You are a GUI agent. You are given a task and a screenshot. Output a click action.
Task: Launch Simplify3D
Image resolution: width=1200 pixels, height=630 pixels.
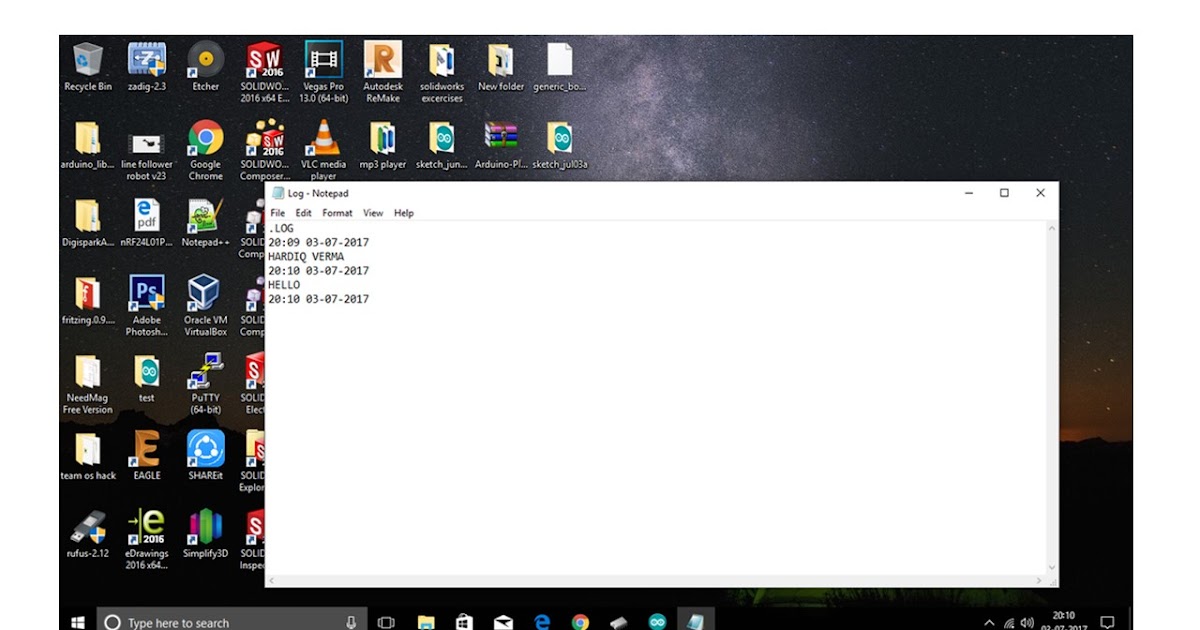point(204,527)
